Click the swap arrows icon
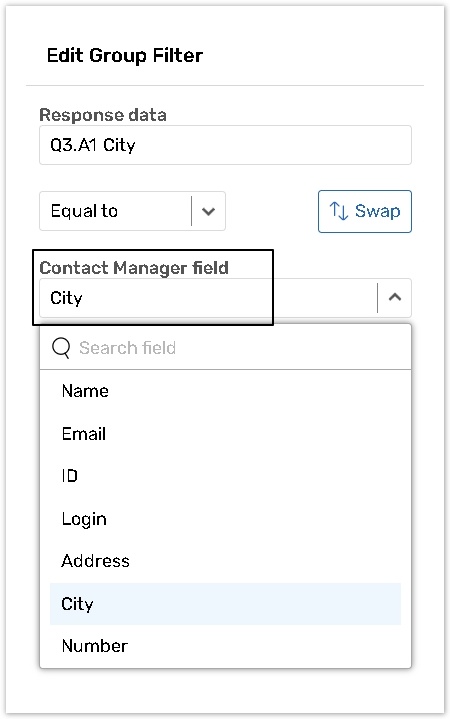 pos(339,211)
